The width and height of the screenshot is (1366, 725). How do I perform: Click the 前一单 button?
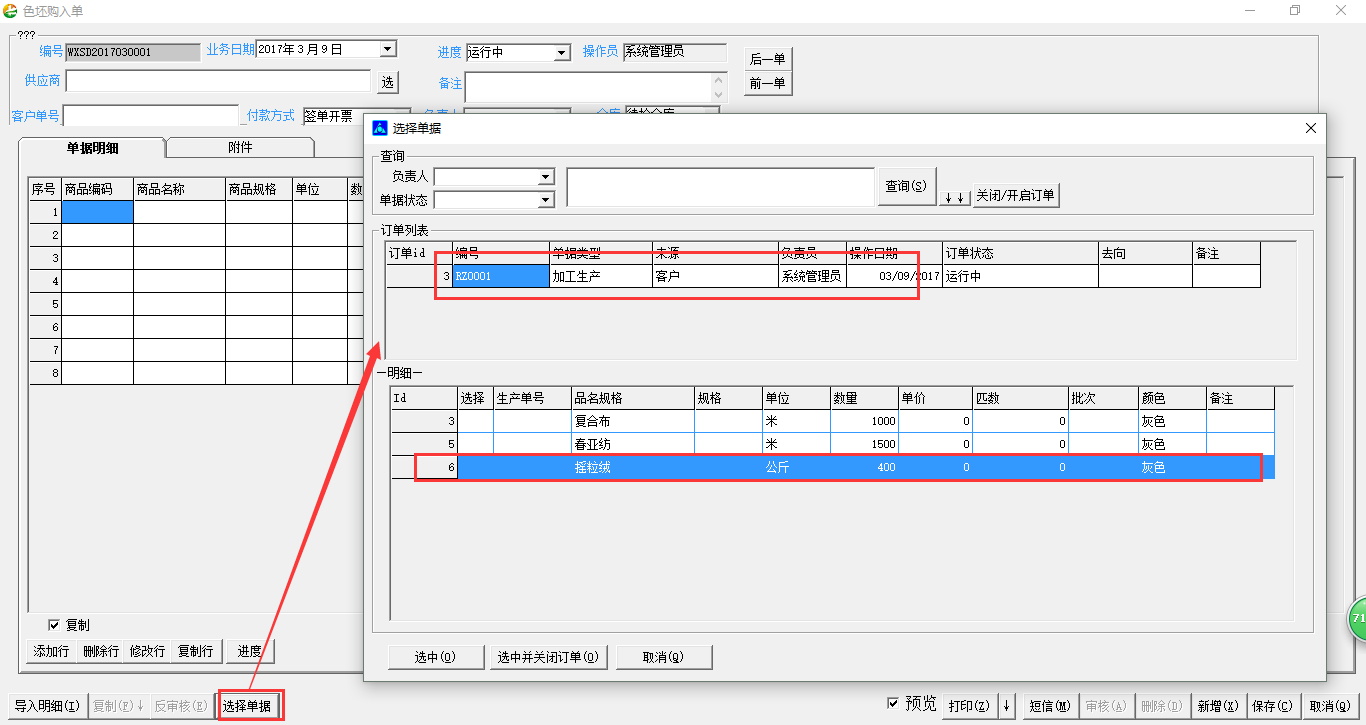click(767, 84)
